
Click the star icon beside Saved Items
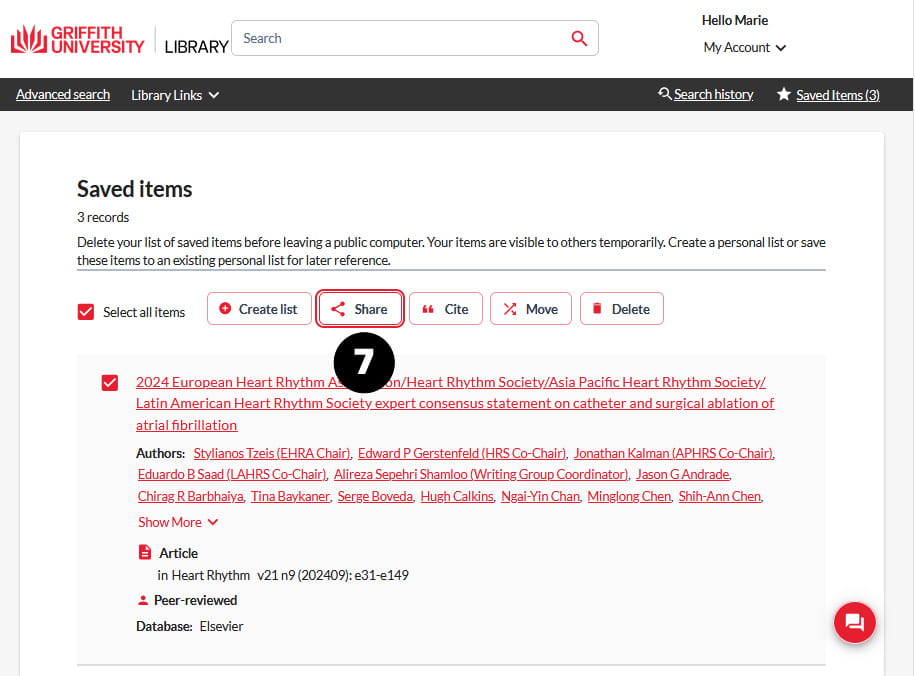pos(784,94)
